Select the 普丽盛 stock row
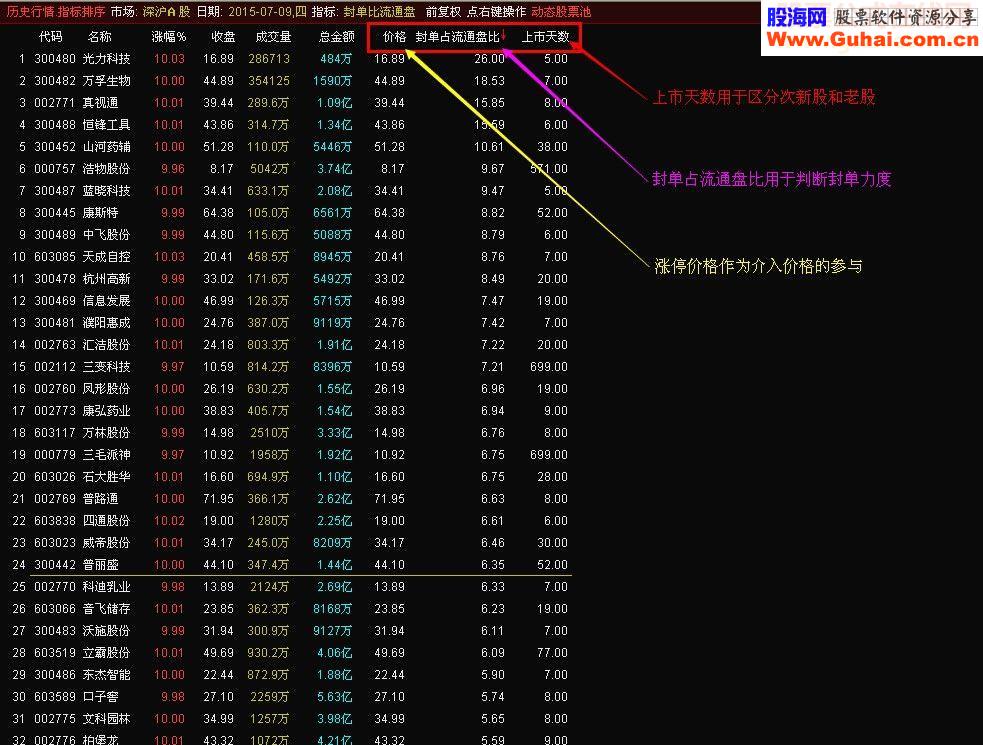Screen dimensions: 983x745 tap(292, 564)
